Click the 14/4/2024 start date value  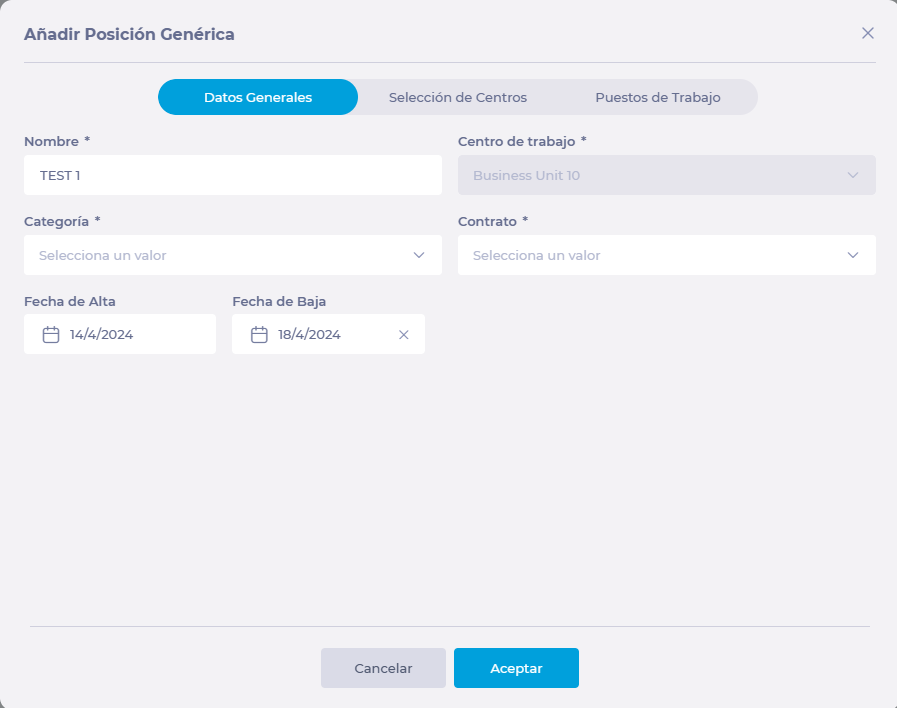[x=102, y=335]
